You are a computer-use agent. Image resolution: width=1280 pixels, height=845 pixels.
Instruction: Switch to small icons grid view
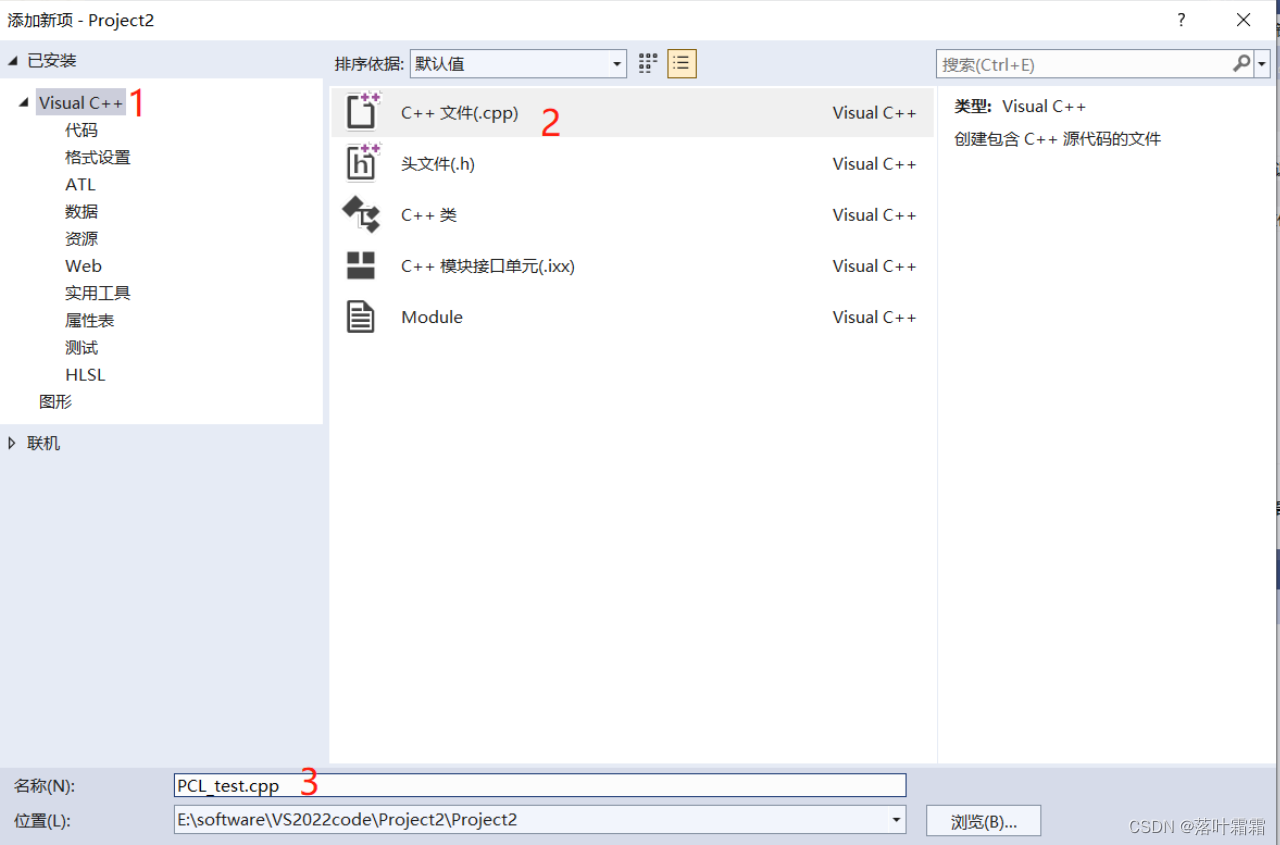tap(648, 63)
